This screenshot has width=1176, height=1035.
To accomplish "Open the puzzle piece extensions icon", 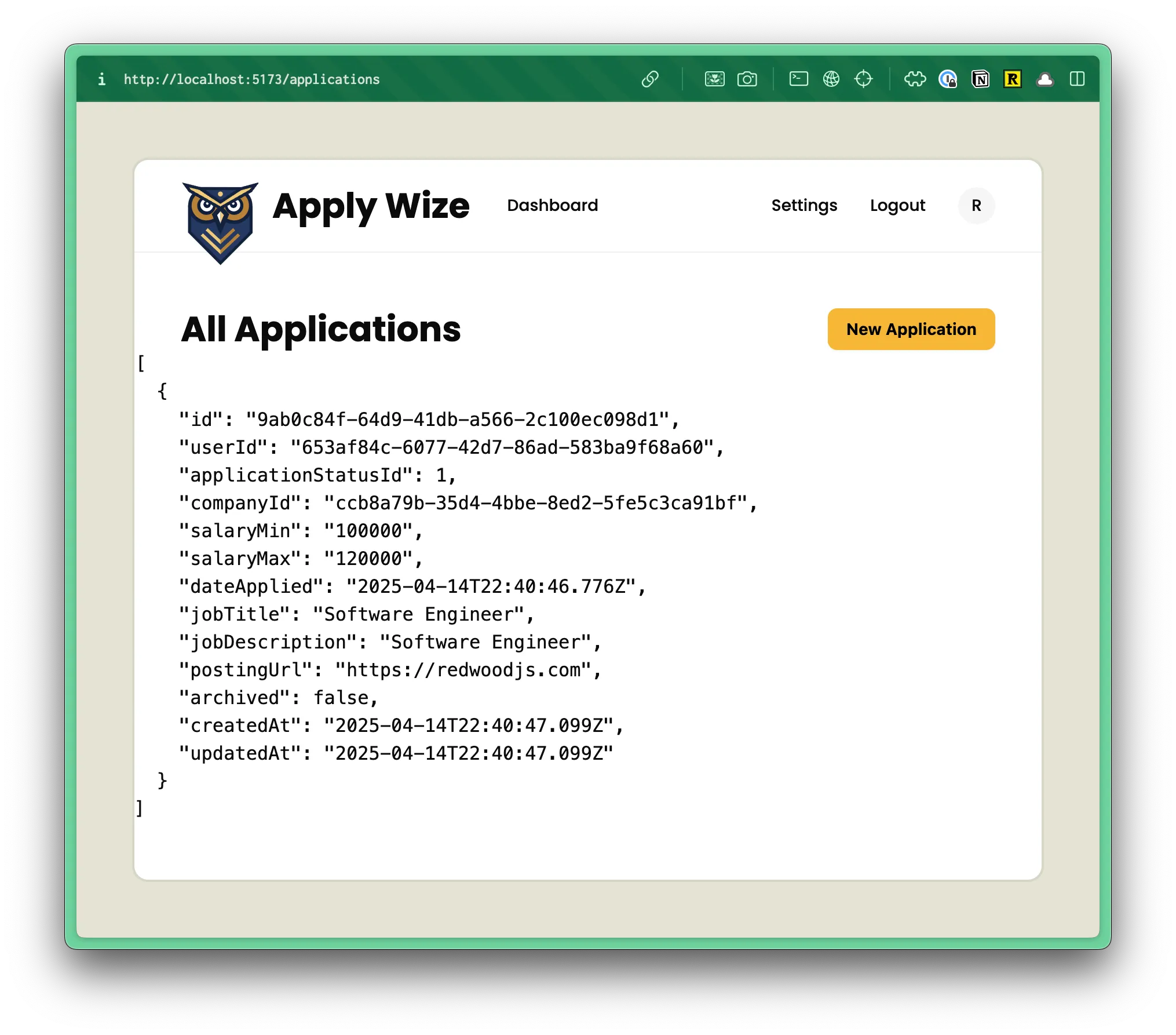I will click(915, 79).
